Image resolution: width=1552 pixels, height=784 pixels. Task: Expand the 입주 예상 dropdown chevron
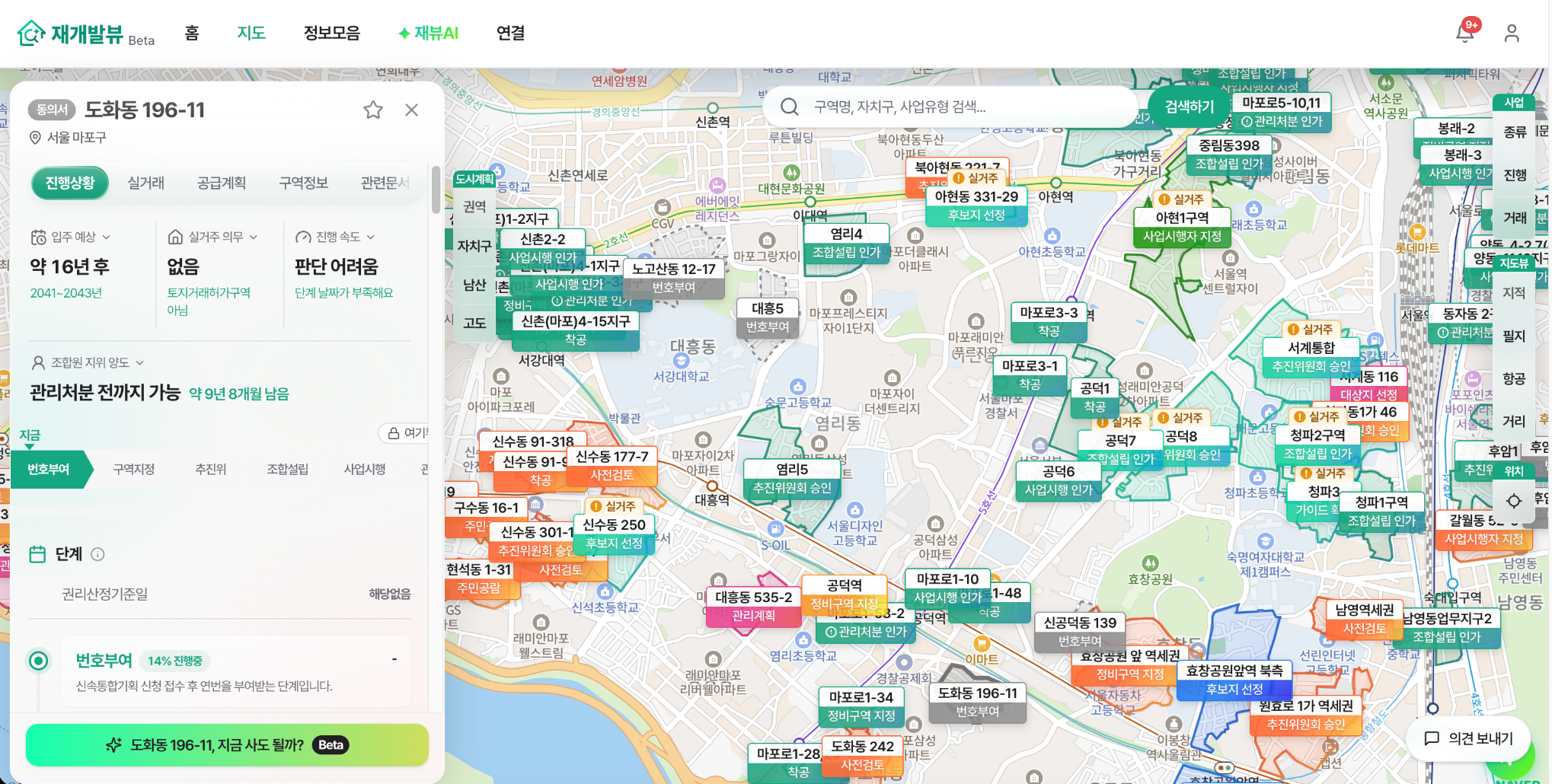pyautogui.click(x=106, y=237)
